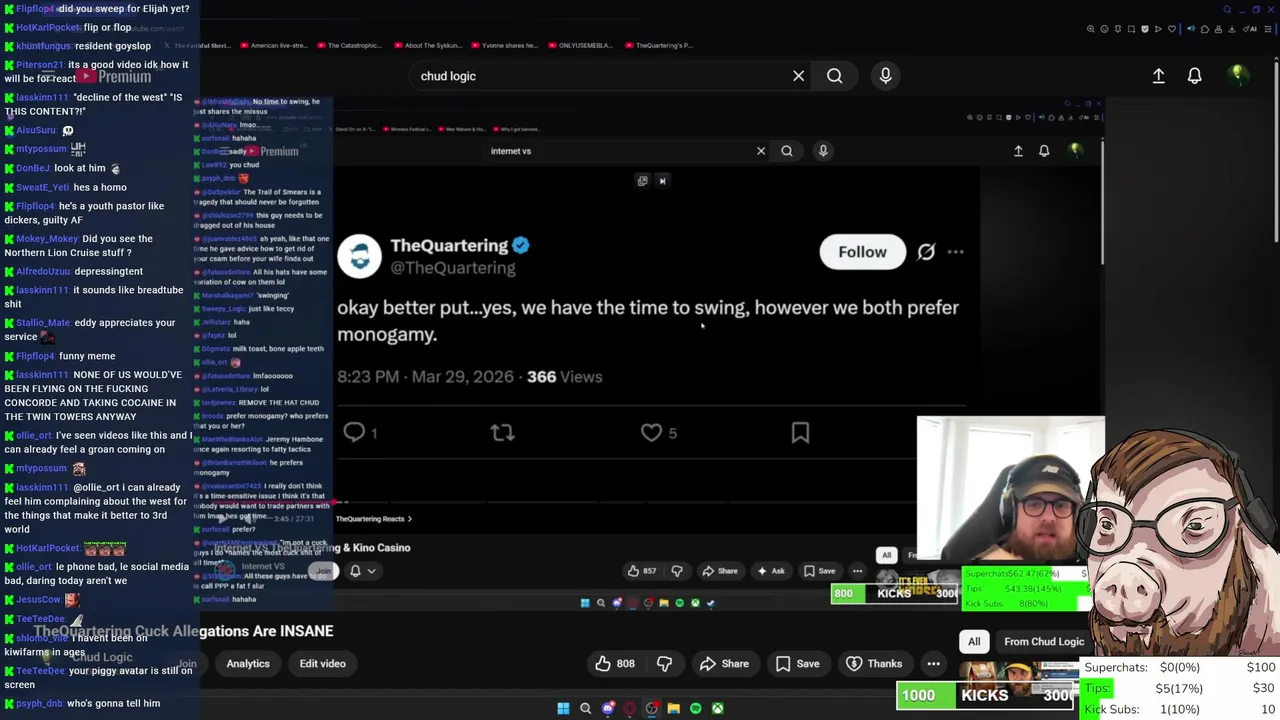Like the tweet via heart icon
The height and width of the screenshot is (720, 1280).
tap(651, 432)
